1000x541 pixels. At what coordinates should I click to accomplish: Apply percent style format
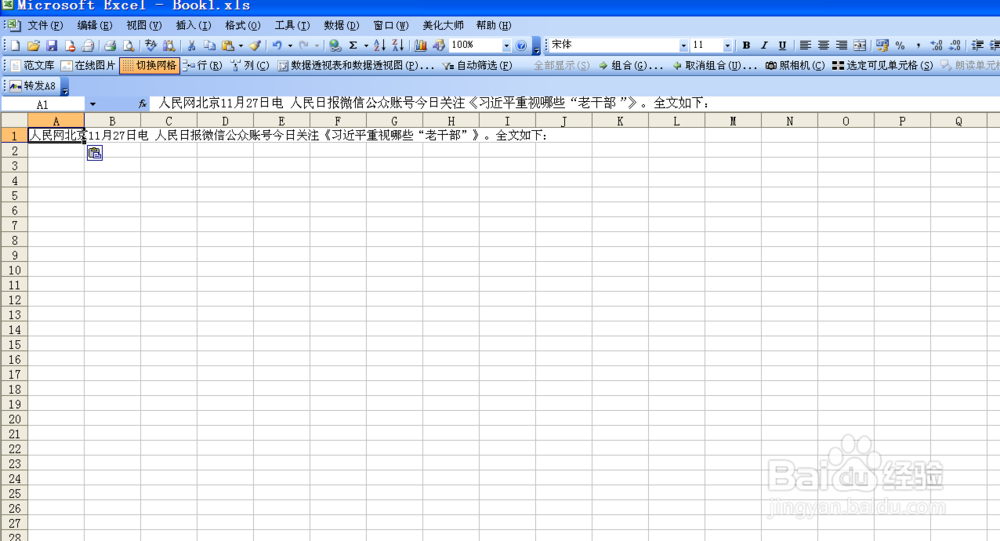click(900, 45)
